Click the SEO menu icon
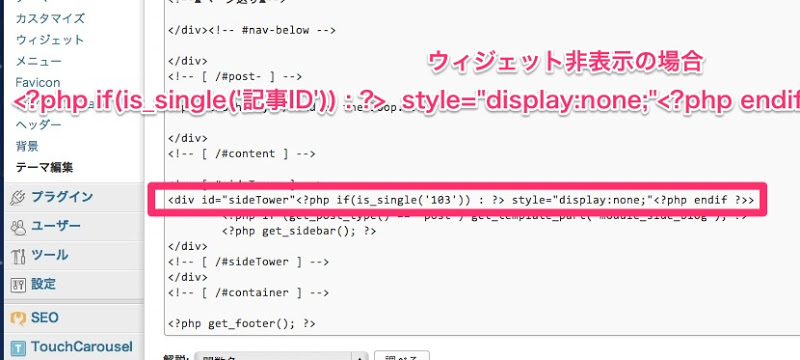The image size is (800, 360). (x=18, y=319)
